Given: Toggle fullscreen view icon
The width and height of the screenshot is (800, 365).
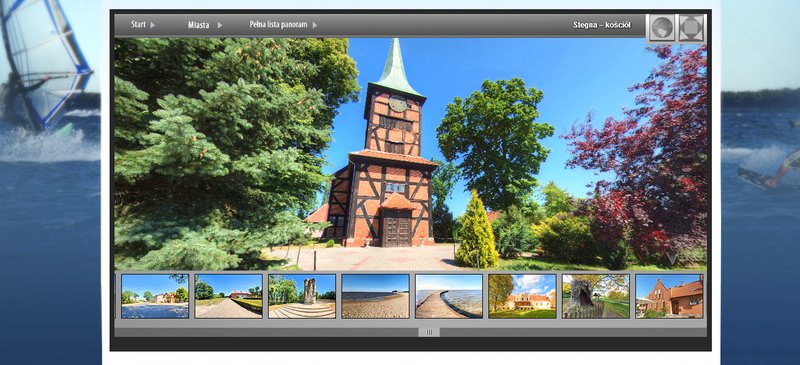Looking at the screenshot, I should coord(691,28).
